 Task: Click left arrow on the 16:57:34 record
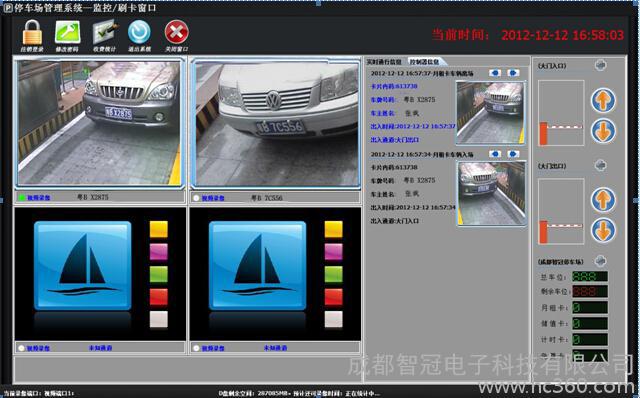point(495,154)
